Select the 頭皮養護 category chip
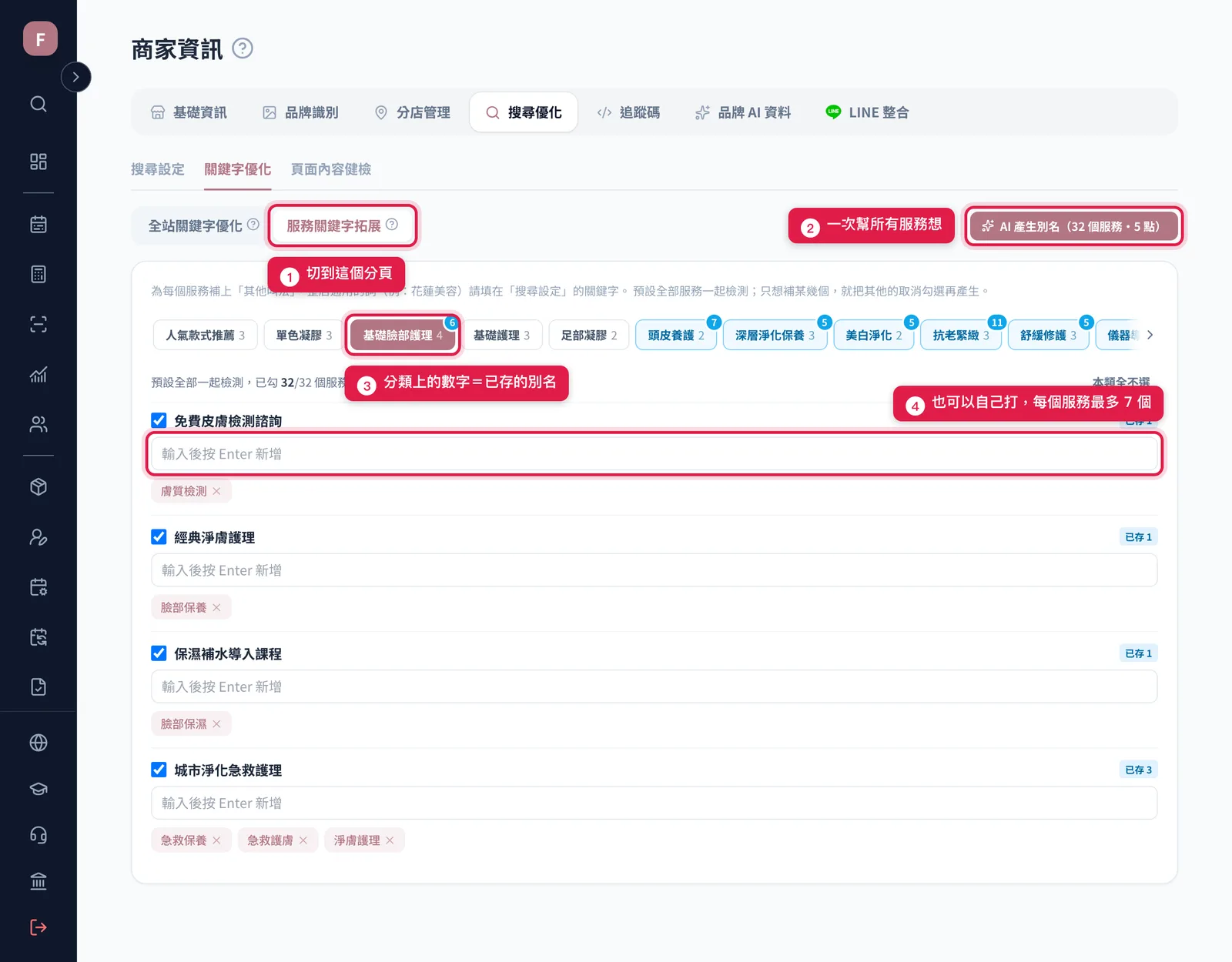 (676, 336)
